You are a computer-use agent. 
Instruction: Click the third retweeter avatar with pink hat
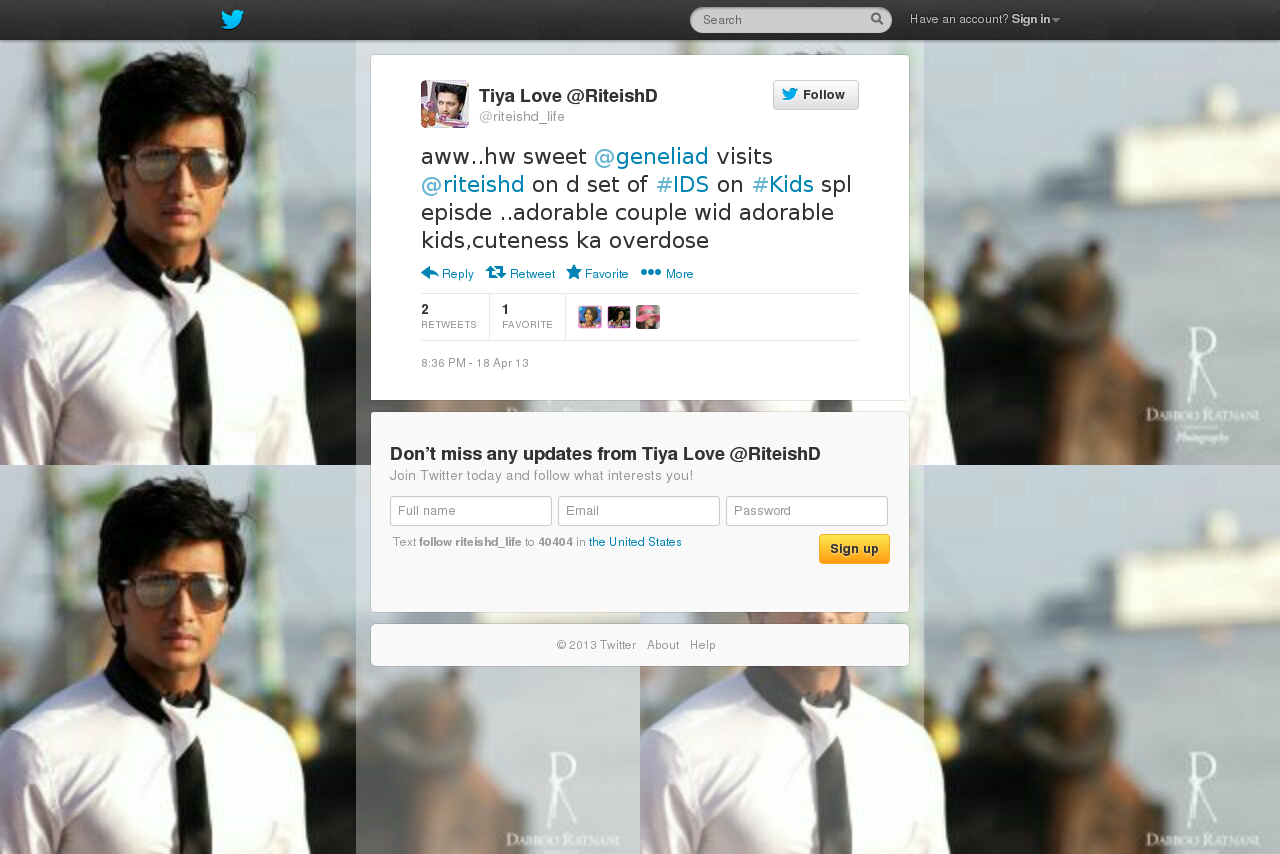(x=648, y=317)
